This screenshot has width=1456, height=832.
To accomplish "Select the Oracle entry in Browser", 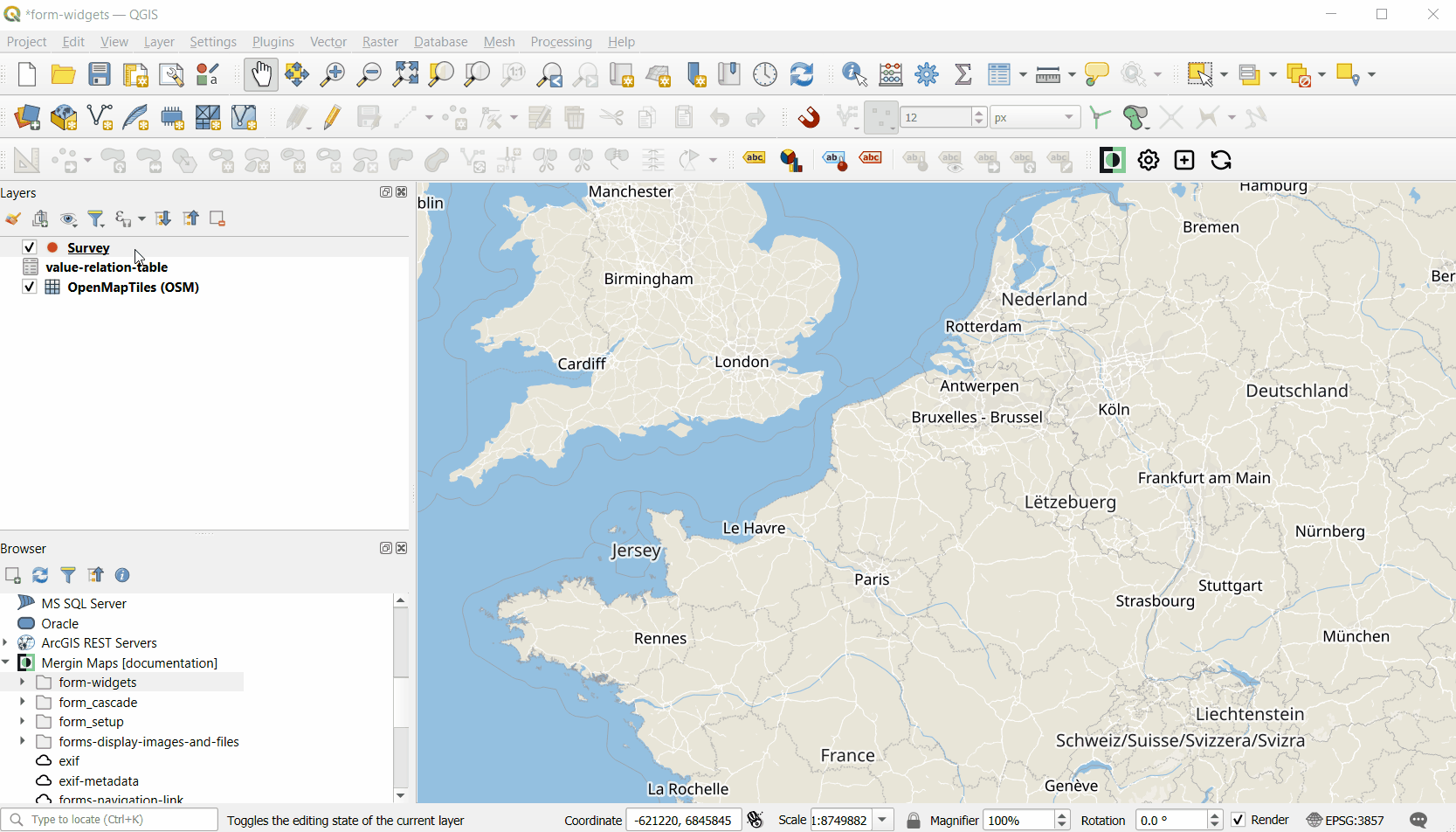I will (60, 623).
